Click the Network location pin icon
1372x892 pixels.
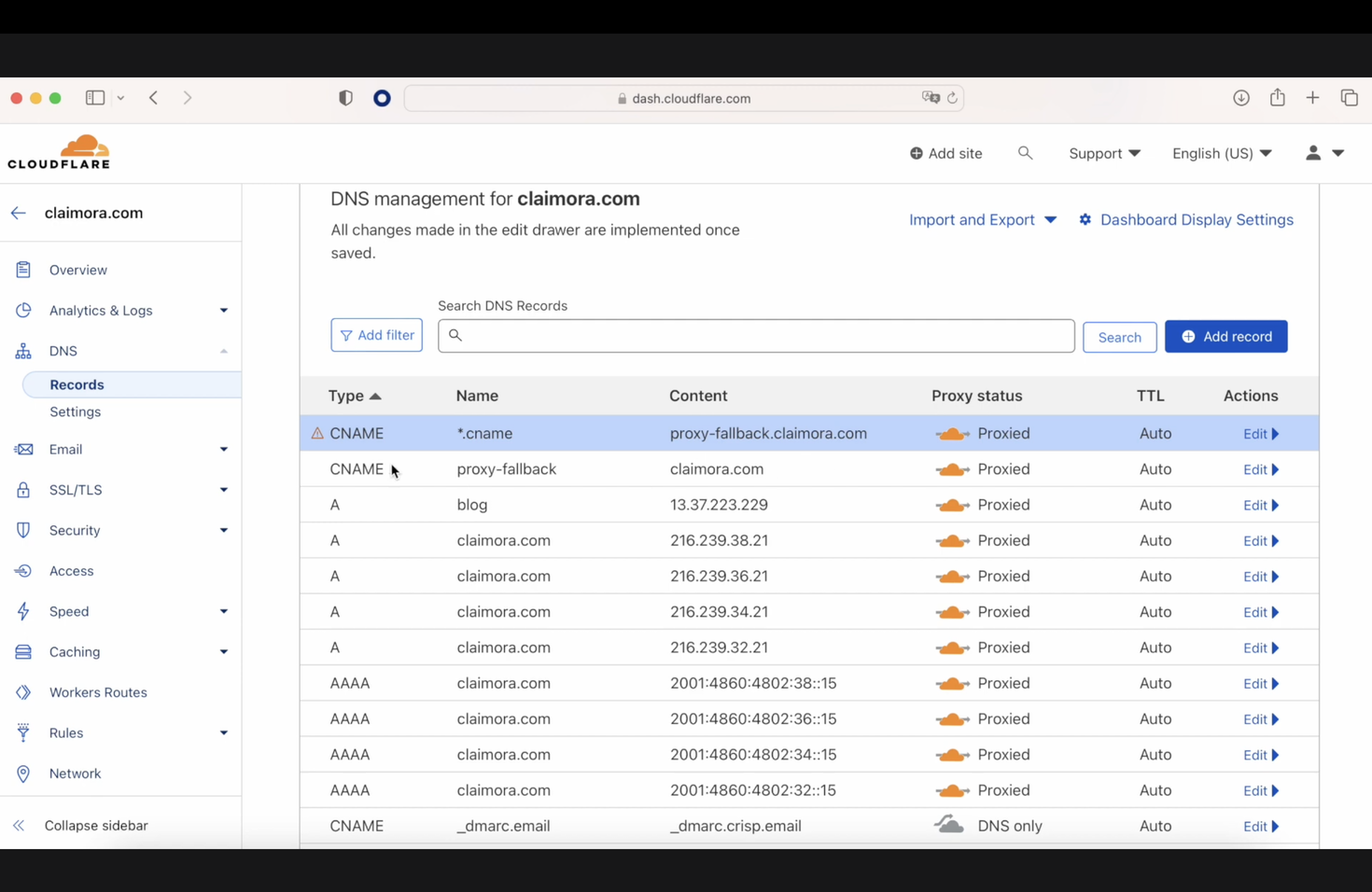click(x=23, y=774)
